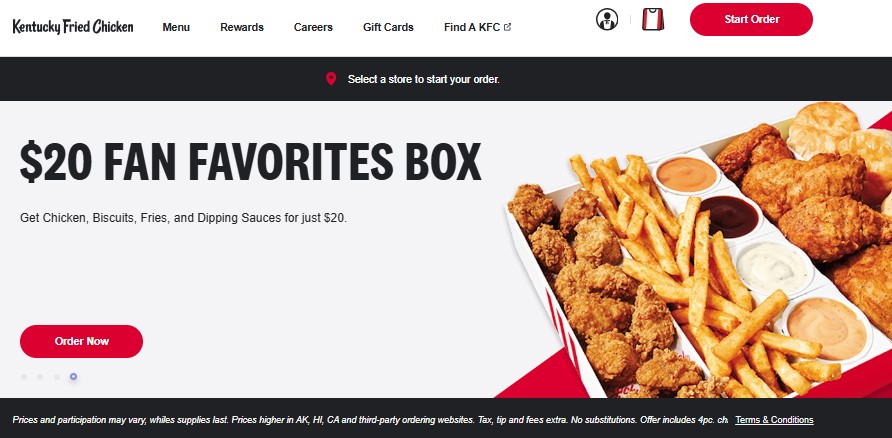
Task: Click the Start Order button
Action: pyautogui.click(x=751, y=19)
